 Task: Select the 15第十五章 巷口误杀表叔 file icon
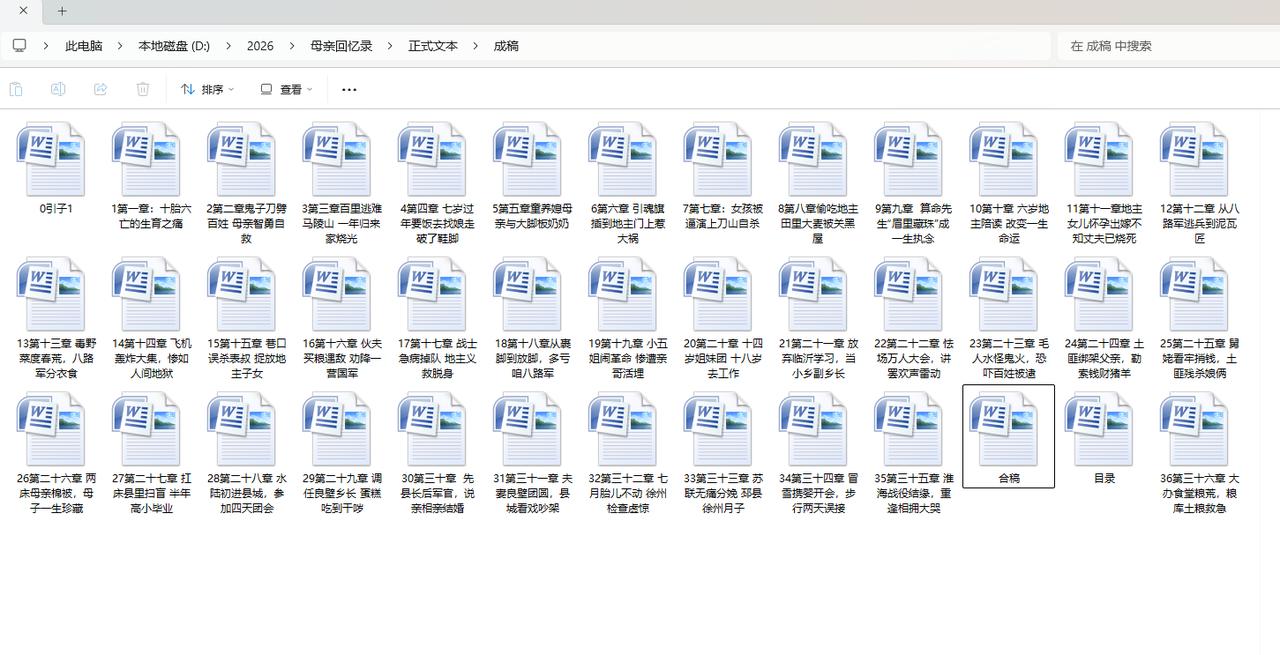pyautogui.click(x=242, y=294)
